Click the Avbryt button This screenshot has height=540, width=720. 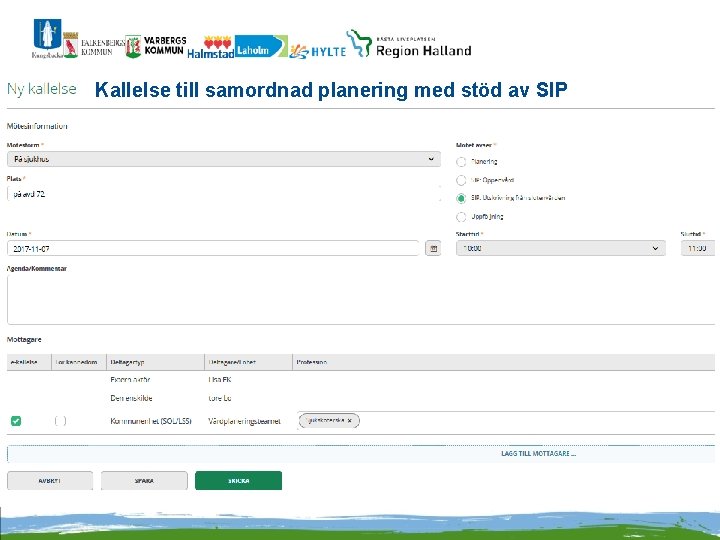click(x=50, y=481)
